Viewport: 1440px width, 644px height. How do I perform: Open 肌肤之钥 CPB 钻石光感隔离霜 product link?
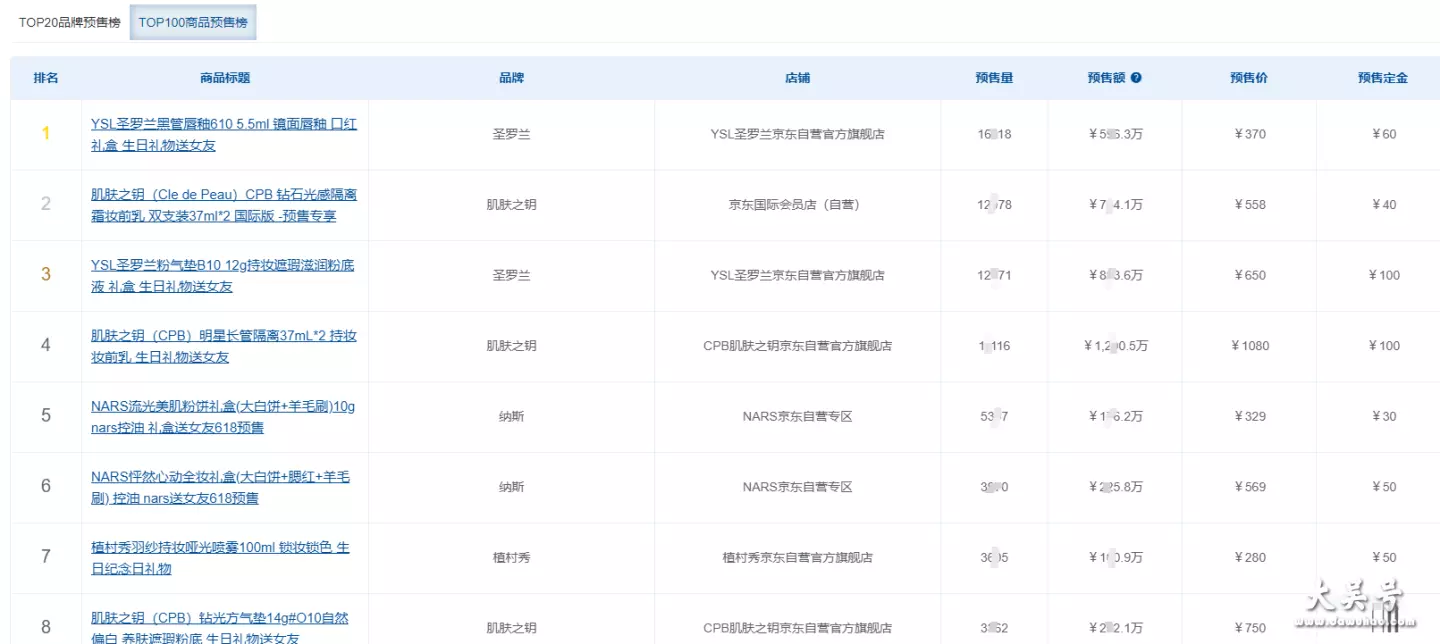coord(223,205)
